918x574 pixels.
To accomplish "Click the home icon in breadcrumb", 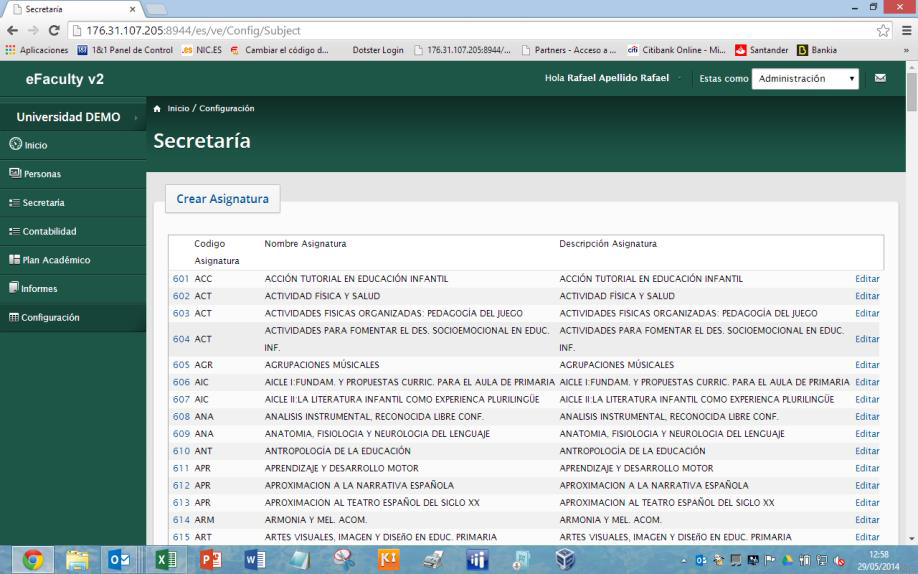I will tap(159, 108).
